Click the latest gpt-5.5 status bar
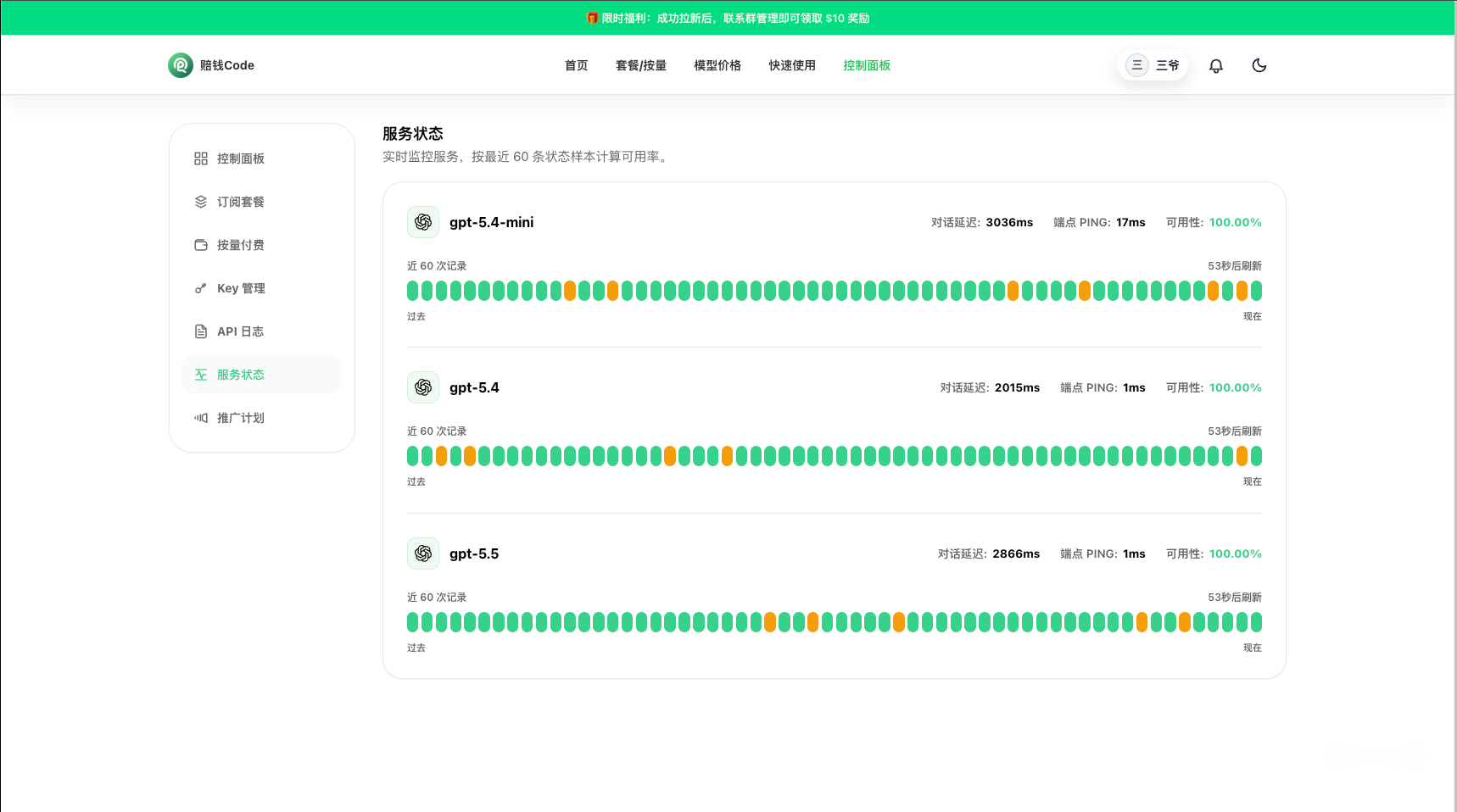 pos(1256,622)
